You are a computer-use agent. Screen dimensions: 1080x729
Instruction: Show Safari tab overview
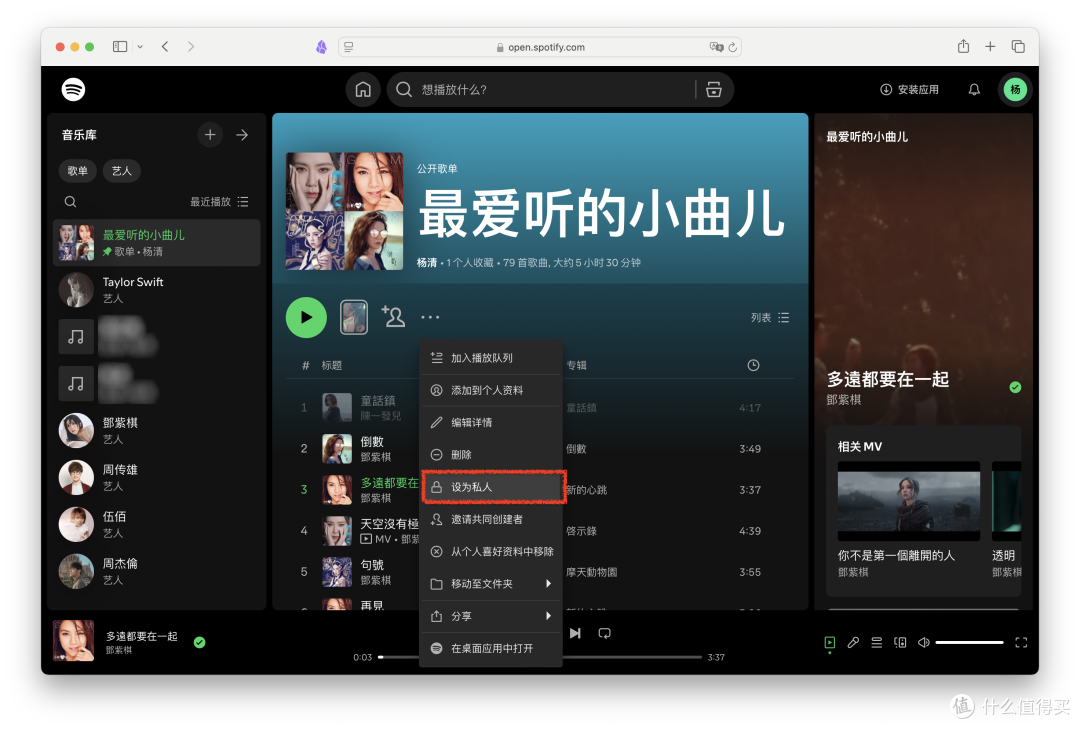tap(1018, 46)
